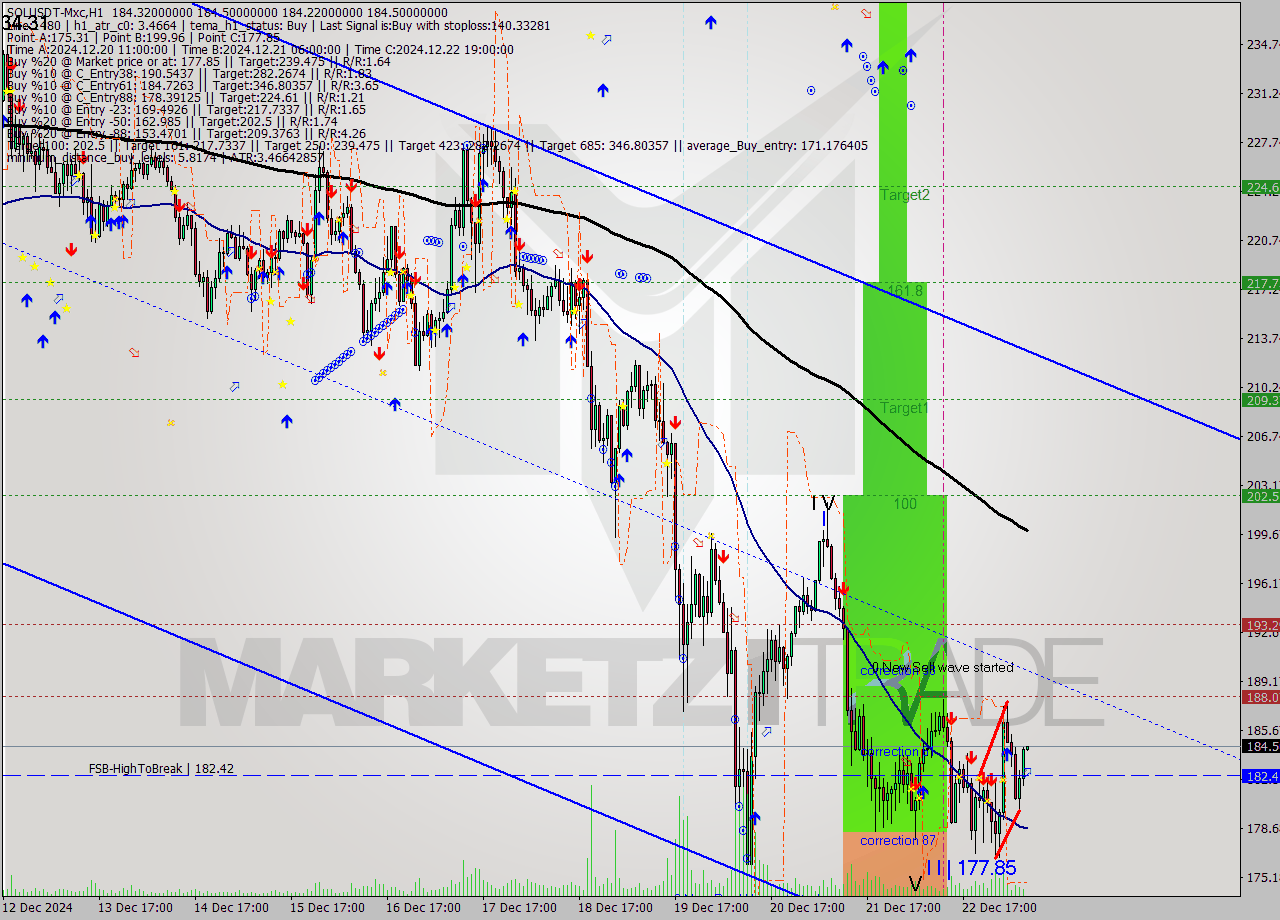The height and width of the screenshot is (920, 1280).
Task: Click the 217.7 green price tag
Action: [x=1260, y=283]
